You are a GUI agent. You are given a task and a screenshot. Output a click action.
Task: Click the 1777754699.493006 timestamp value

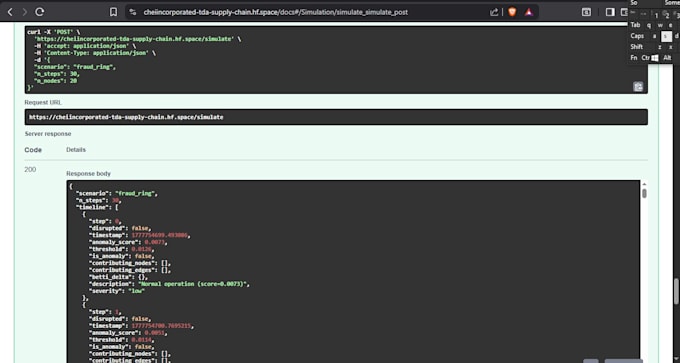[x=161, y=235]
